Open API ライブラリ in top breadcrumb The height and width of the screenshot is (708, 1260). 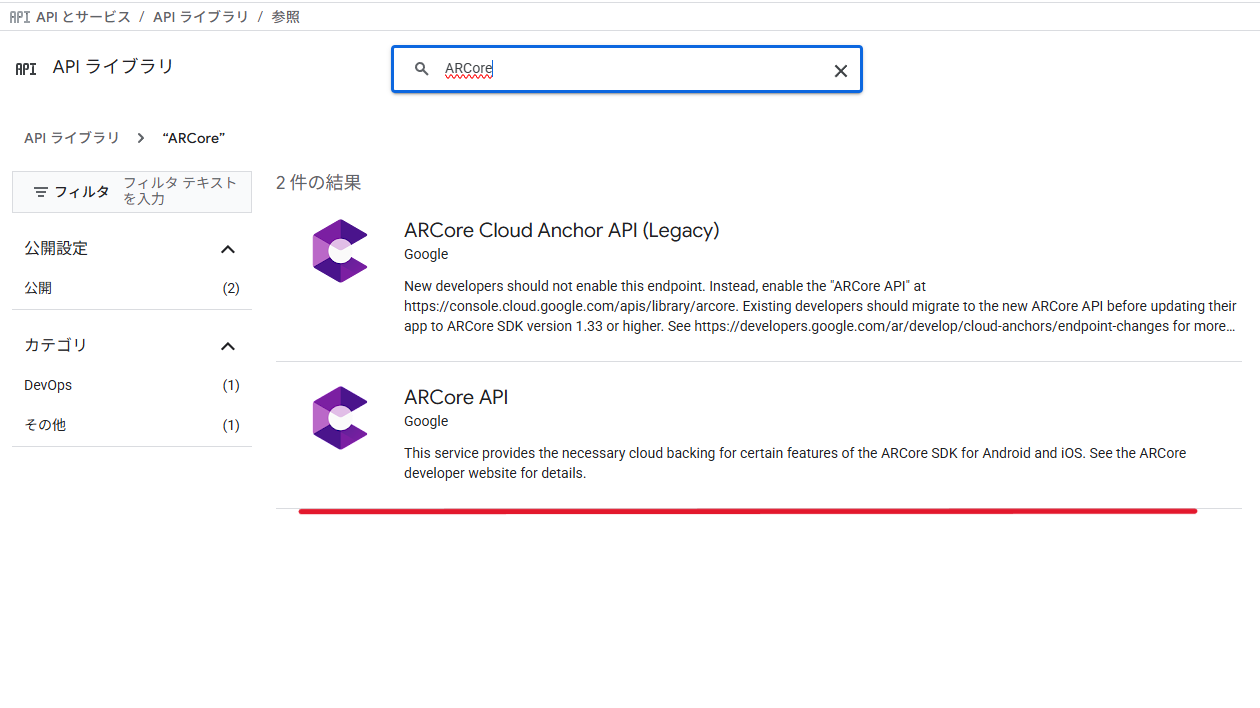click(x=201, y=17)
